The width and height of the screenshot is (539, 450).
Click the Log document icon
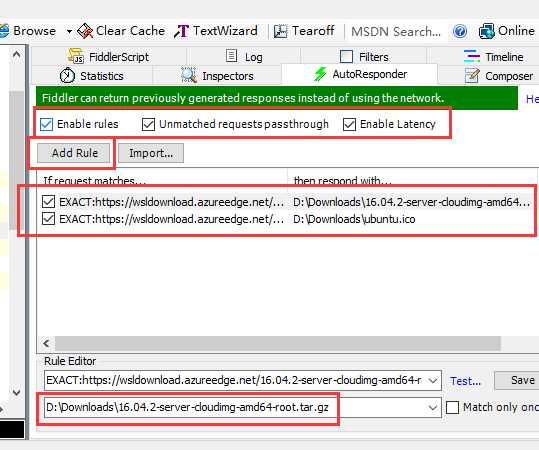point(231,56)
